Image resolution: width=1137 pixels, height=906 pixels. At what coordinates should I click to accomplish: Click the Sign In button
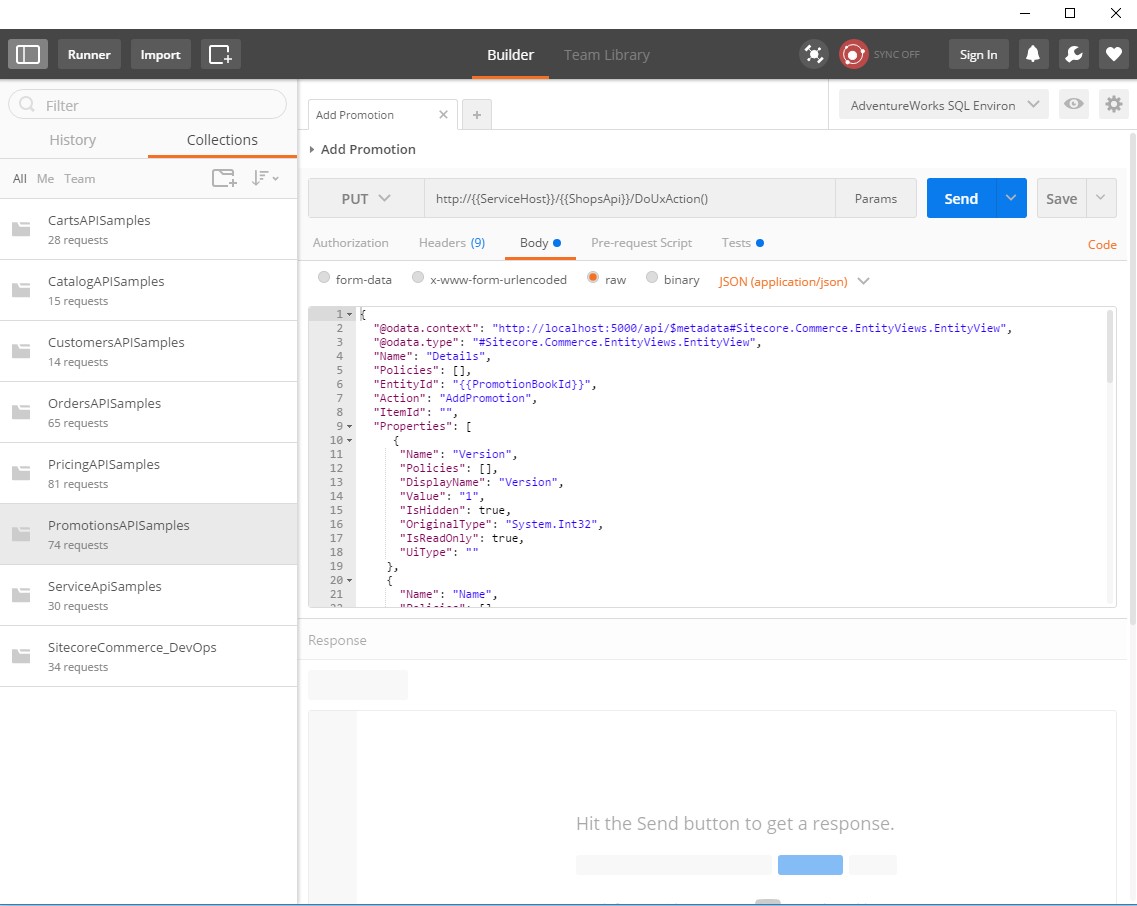coord(978,54)
